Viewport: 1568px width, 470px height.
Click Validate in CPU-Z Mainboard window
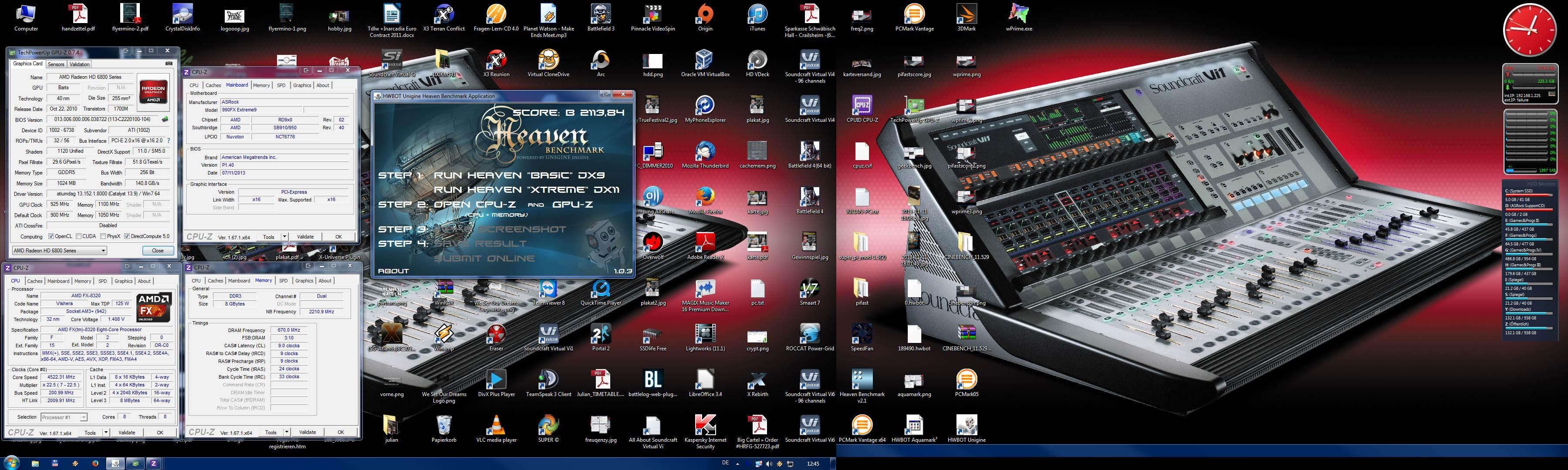click(x=305, y=236)
